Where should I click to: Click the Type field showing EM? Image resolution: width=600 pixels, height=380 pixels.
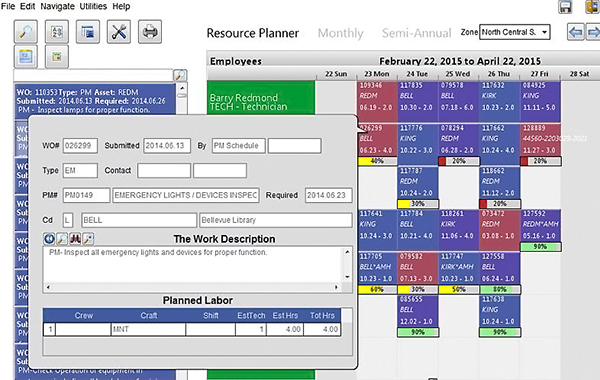click(80, 171)
